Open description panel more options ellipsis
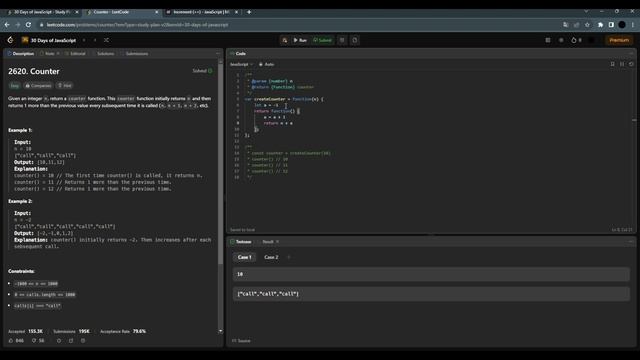Screen dimensions: 640x360 [218, 53]
